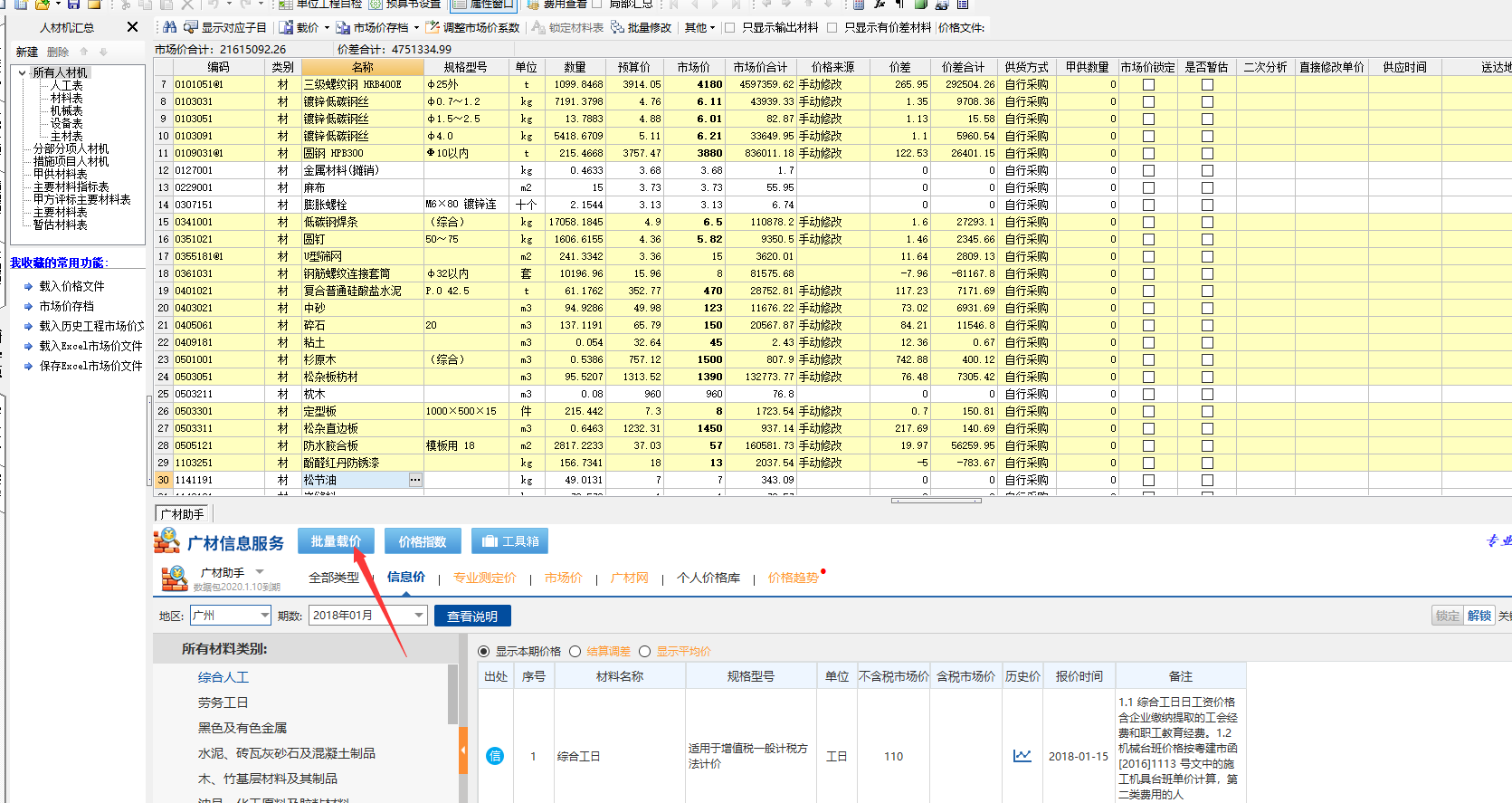Viewport: 1512px width, 803px height.
Task: Click the orange panel collapse handle
Action: pos(463,750)
